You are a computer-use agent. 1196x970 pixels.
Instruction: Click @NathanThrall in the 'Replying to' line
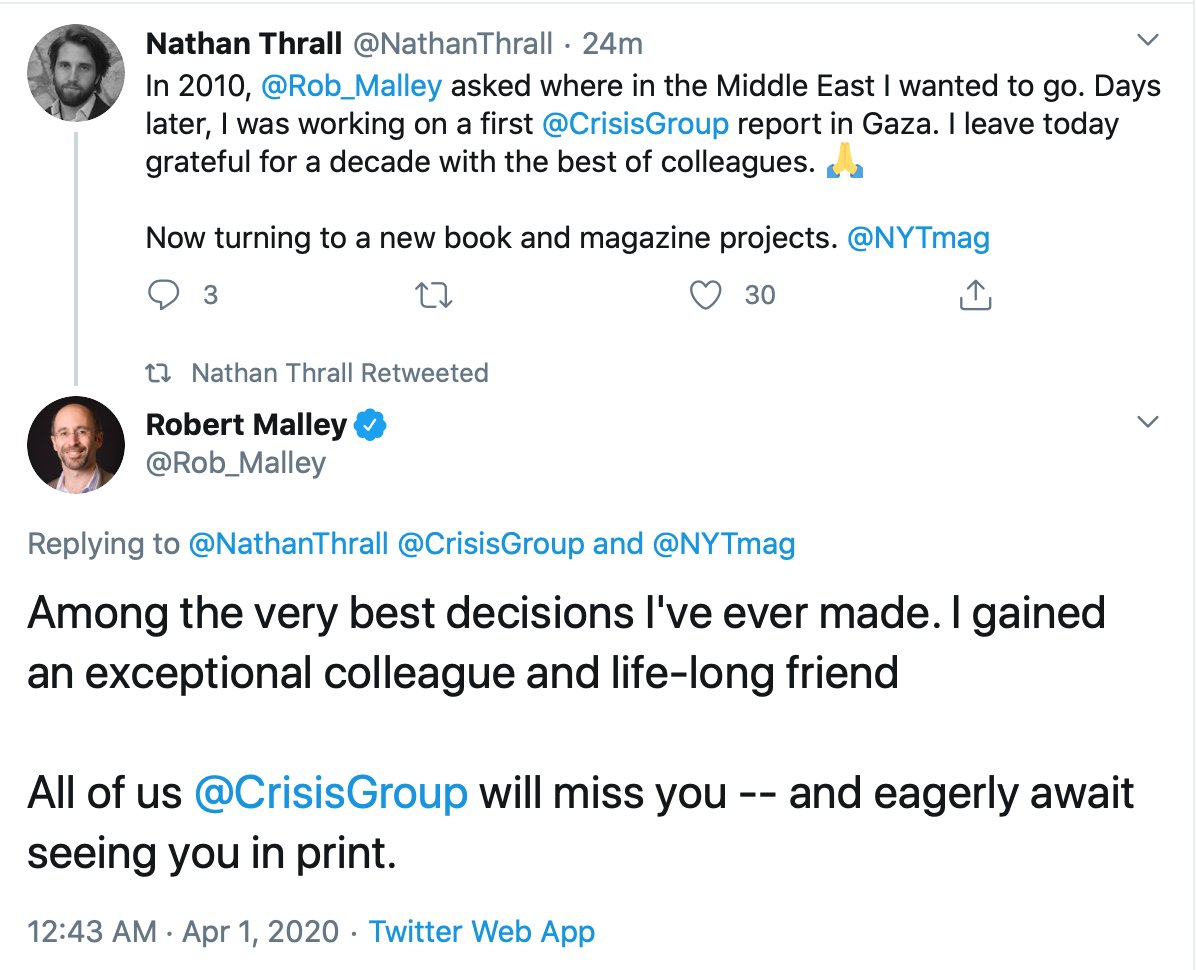288,544
